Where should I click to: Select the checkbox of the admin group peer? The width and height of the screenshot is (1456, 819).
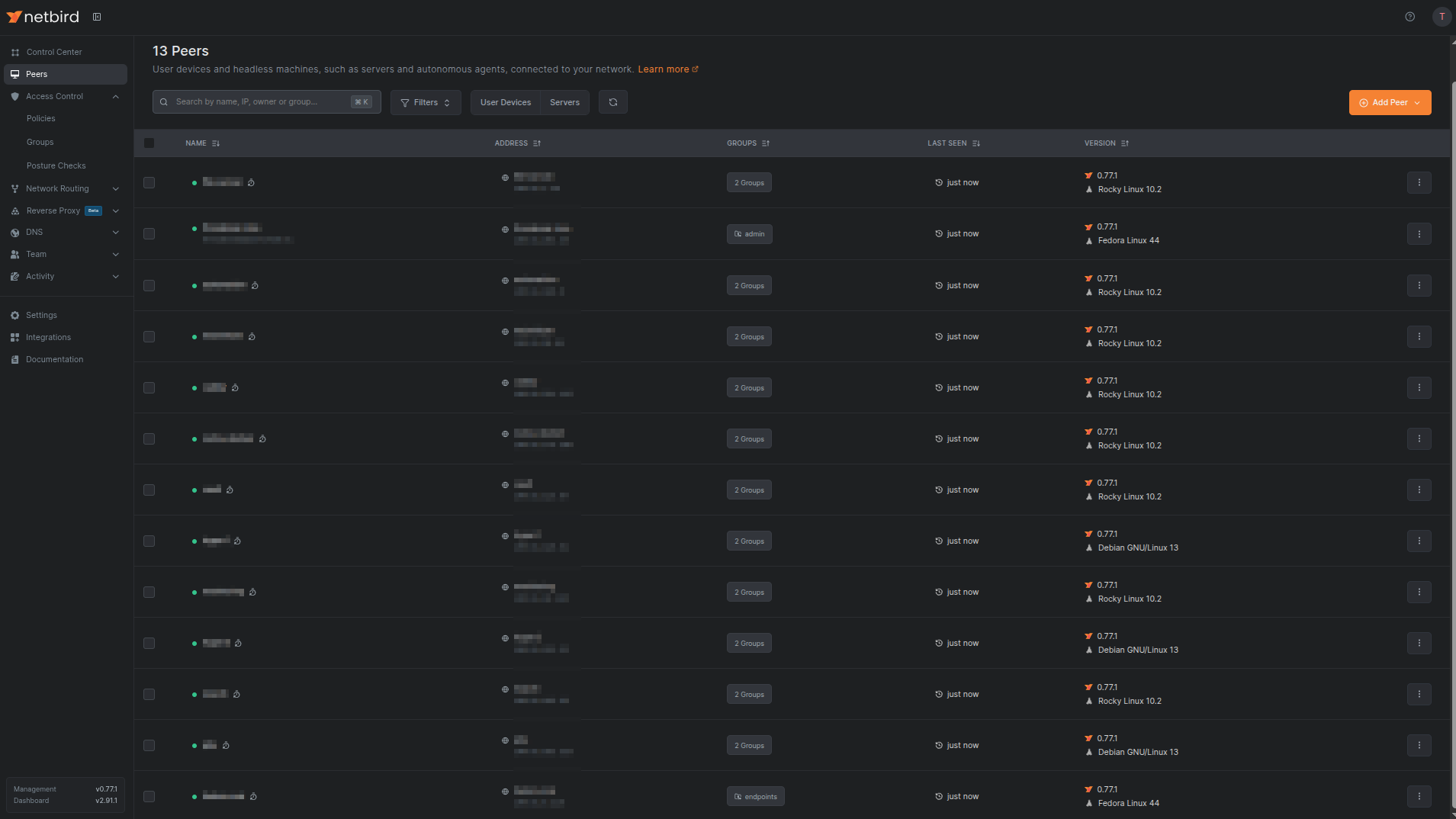coord(149,234)
